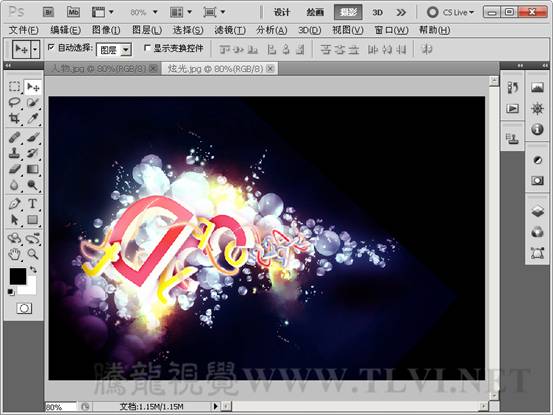
Task: Open the CS Live button
Action: point(450,13)
